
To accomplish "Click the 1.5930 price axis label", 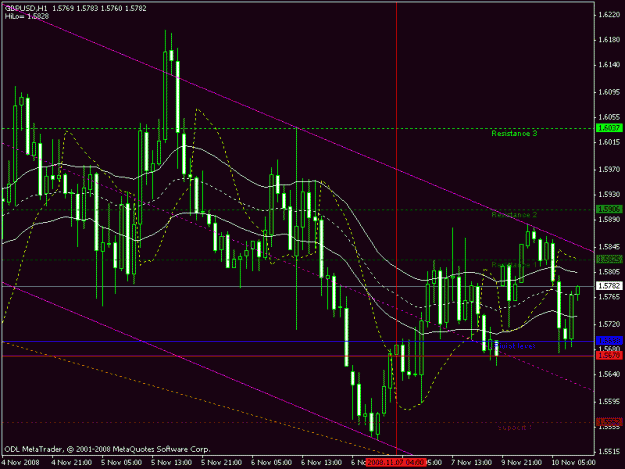I will click(609, 194).
